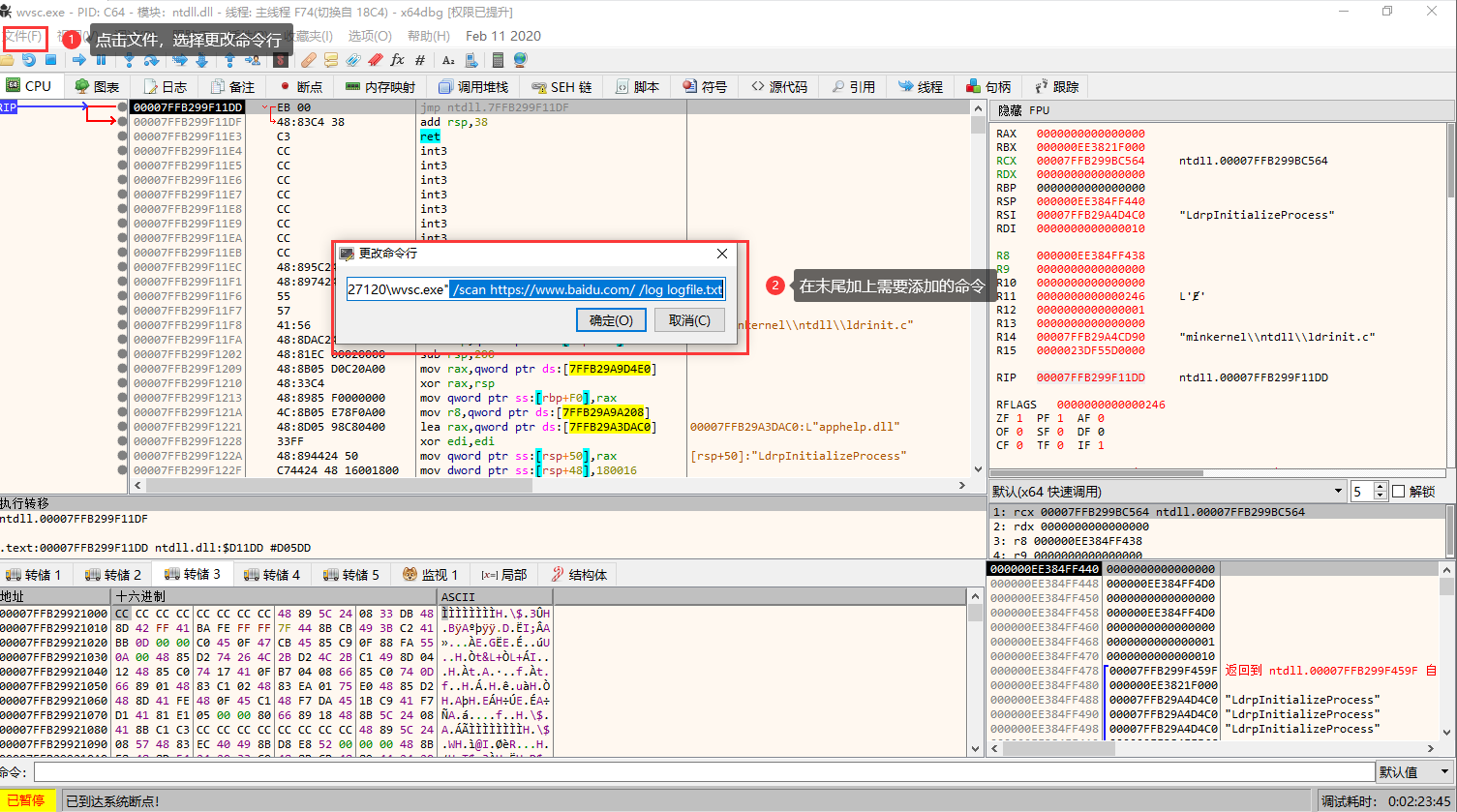Open the 默认(x64 快速调用) calling convention dropdown
Screen dimensions: 1457x812
(x=1168, y=492)
